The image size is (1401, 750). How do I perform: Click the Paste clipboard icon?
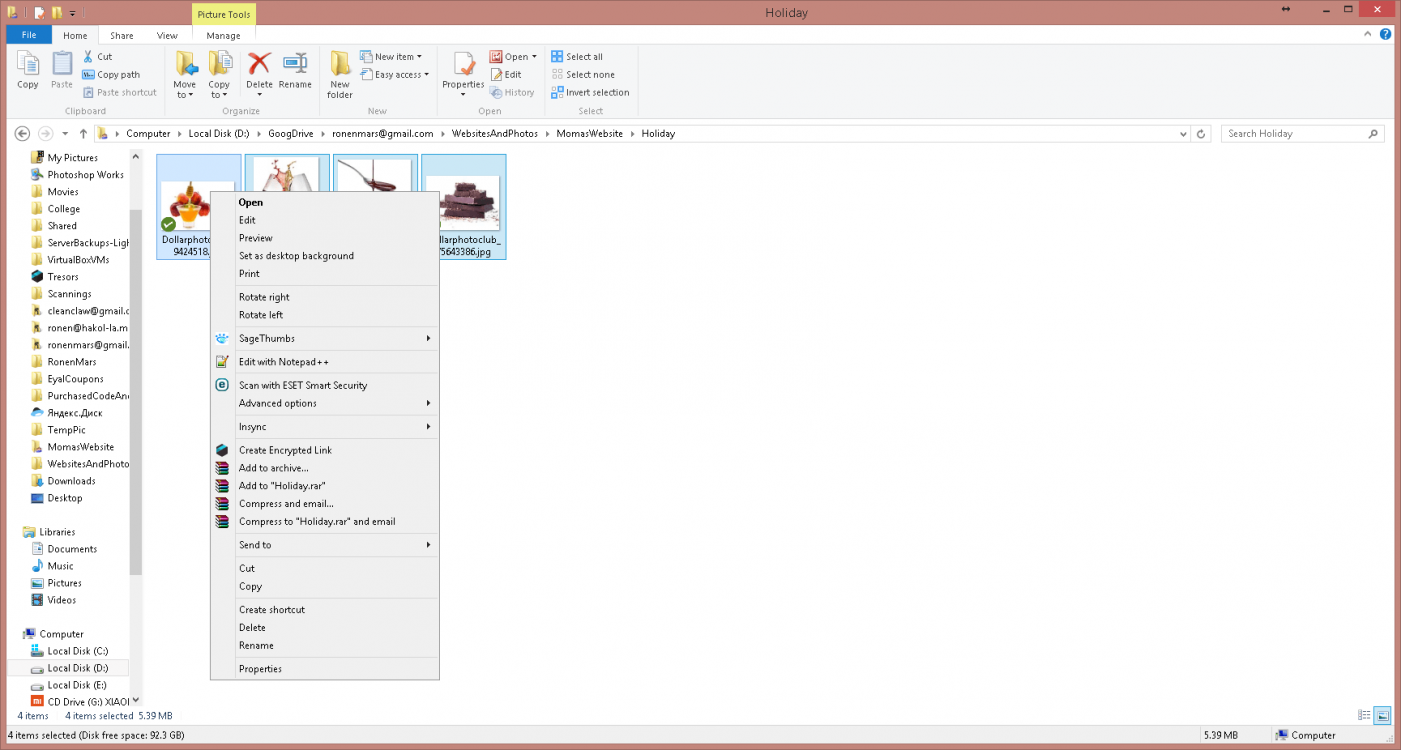62,64
